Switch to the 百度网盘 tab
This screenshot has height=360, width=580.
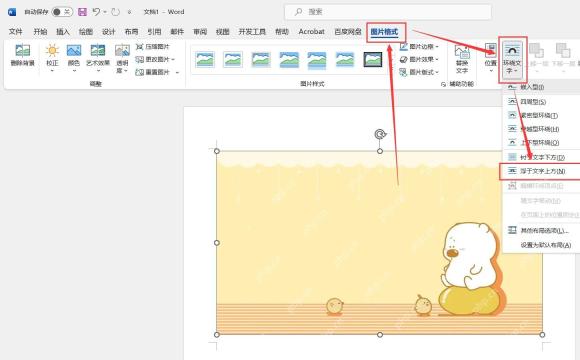[348, 32]
